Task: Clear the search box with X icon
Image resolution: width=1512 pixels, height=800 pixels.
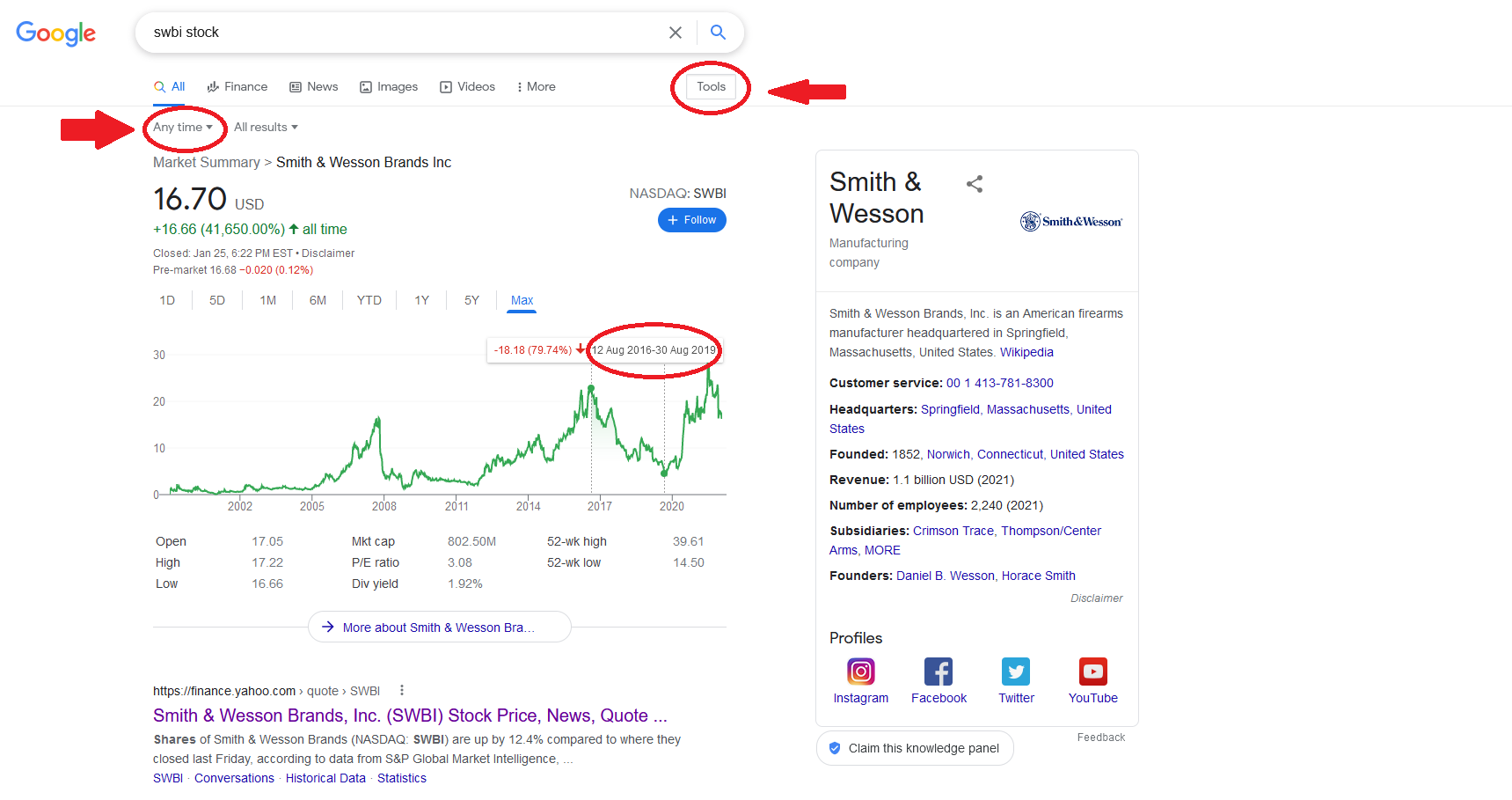Action: 676,33
